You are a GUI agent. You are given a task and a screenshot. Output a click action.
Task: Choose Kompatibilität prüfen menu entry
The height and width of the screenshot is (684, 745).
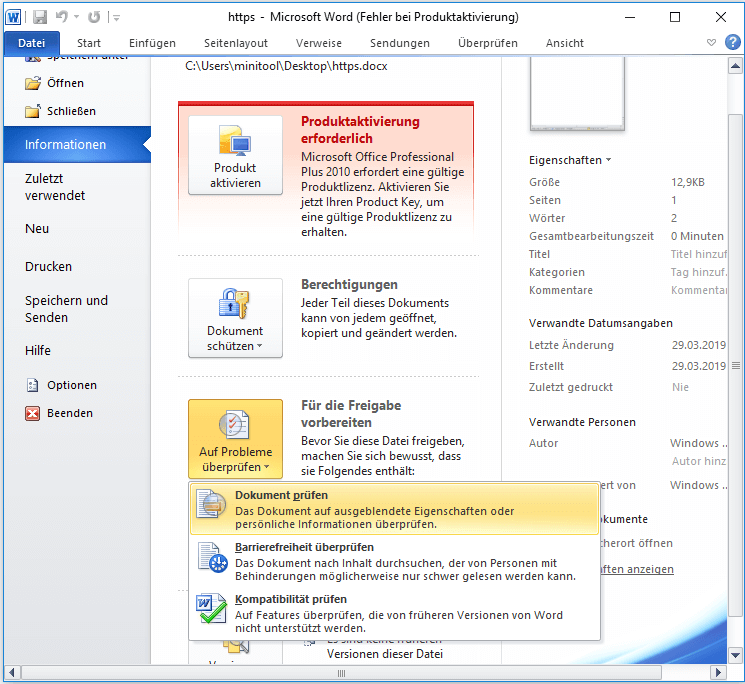[394, 613]
